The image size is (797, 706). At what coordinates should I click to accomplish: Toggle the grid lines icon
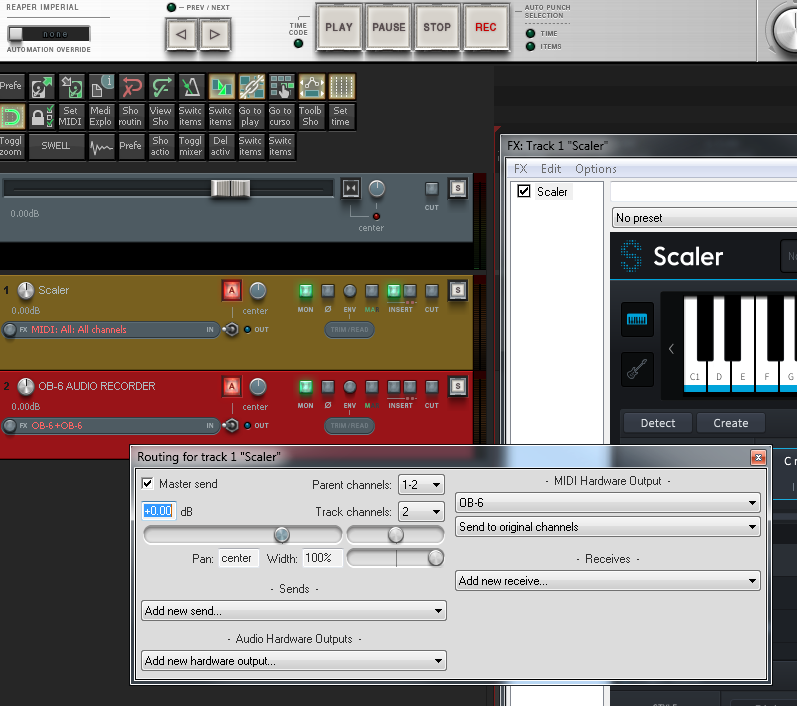point(342,87)
